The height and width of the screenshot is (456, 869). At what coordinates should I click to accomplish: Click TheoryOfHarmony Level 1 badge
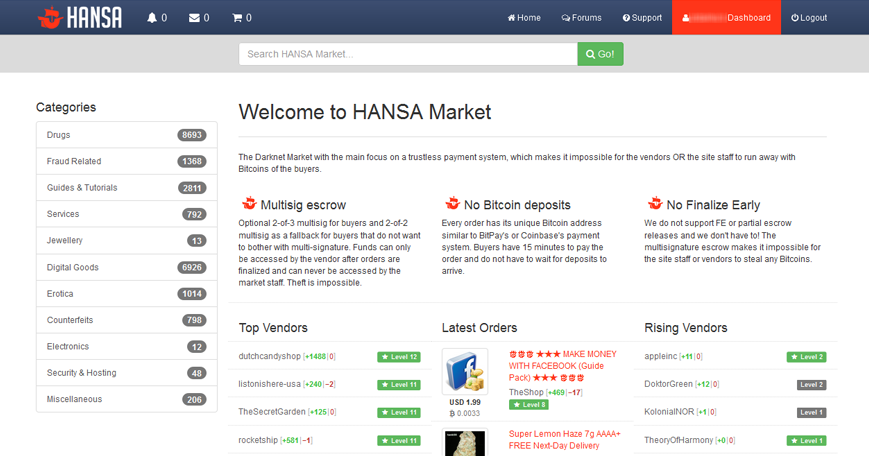pyautogui.click(x=806, y=440)
